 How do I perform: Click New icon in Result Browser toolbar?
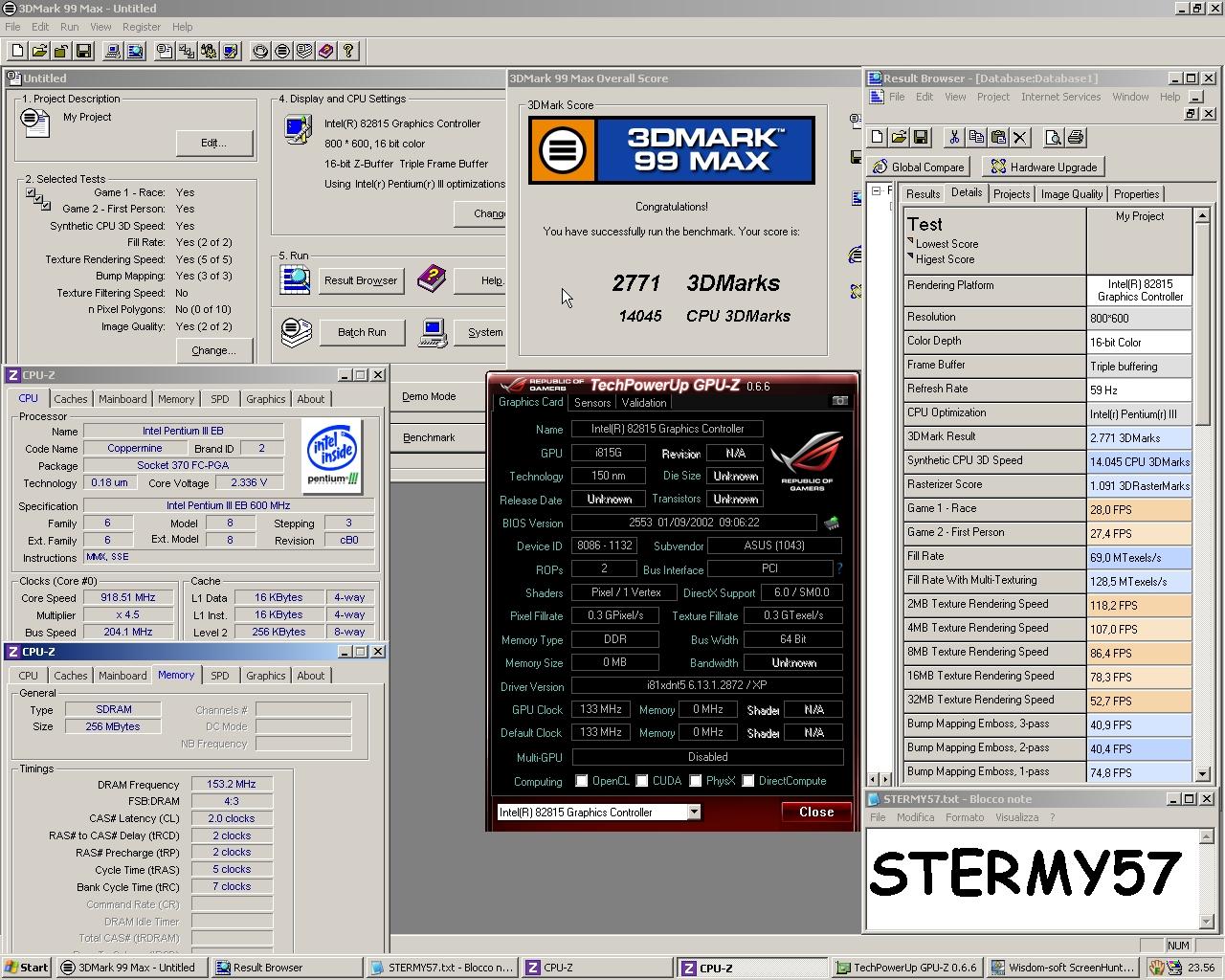pyautogui.click(x=878, y=138)
